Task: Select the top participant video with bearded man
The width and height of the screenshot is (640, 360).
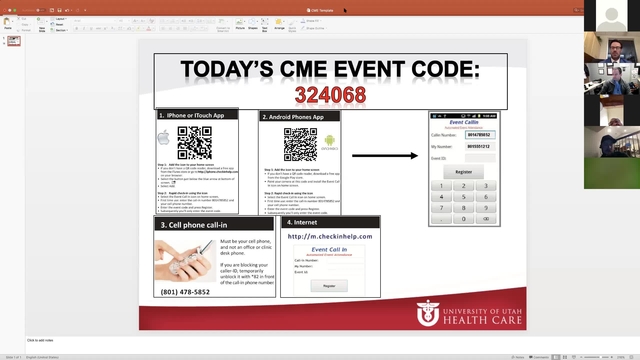Action: (612, 47)
